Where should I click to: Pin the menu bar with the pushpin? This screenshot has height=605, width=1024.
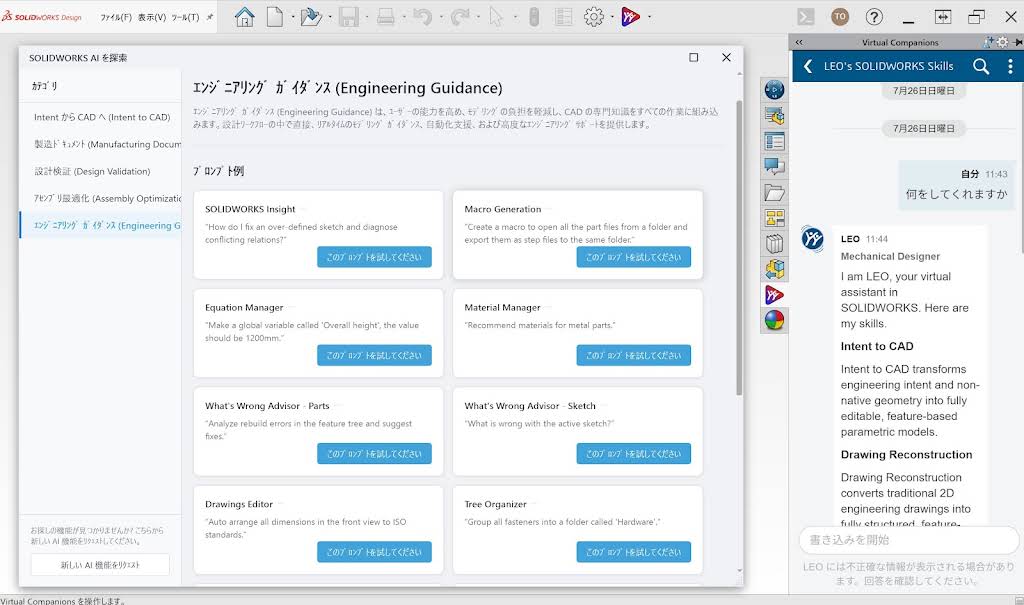(x=210, y=17)
